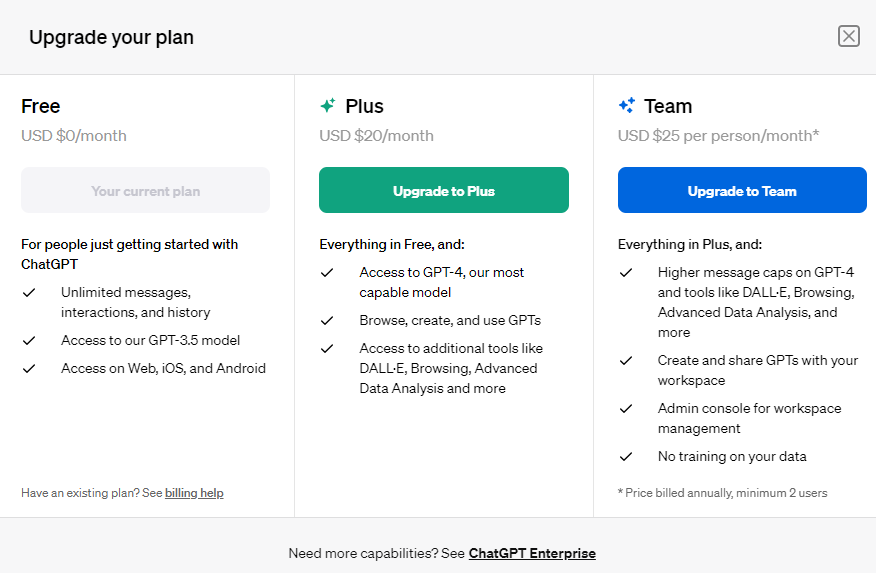Open the billing help link
The height and width of the screenshot is (573, 876).
(x=194, y=493)
